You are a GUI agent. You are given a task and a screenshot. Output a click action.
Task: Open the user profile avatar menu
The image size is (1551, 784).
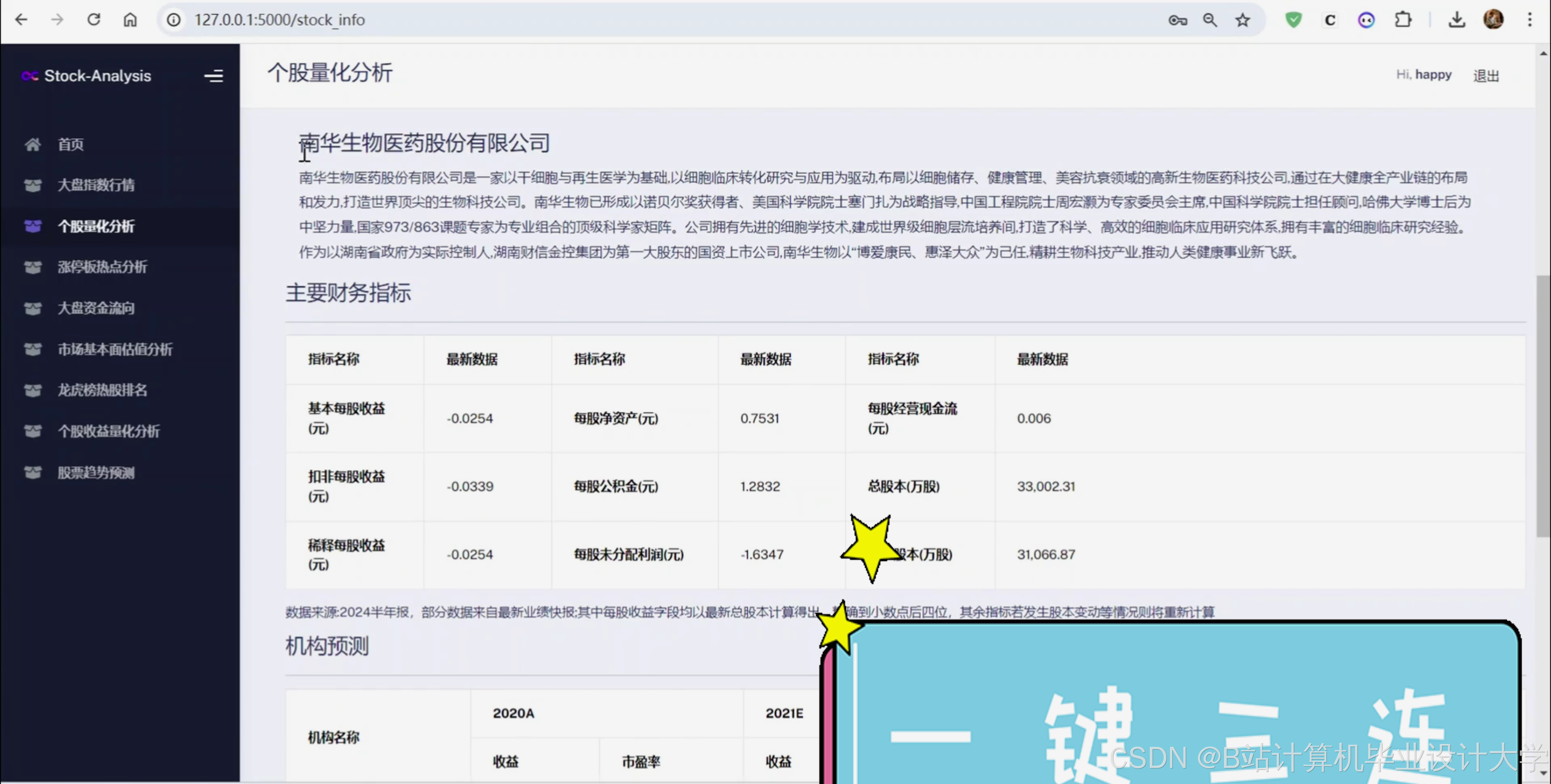[x=1493, y=20]
